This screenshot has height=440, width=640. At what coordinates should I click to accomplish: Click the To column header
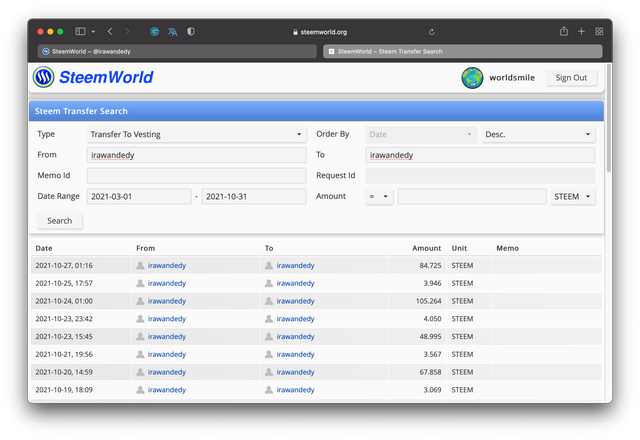(x=269, y=248)
